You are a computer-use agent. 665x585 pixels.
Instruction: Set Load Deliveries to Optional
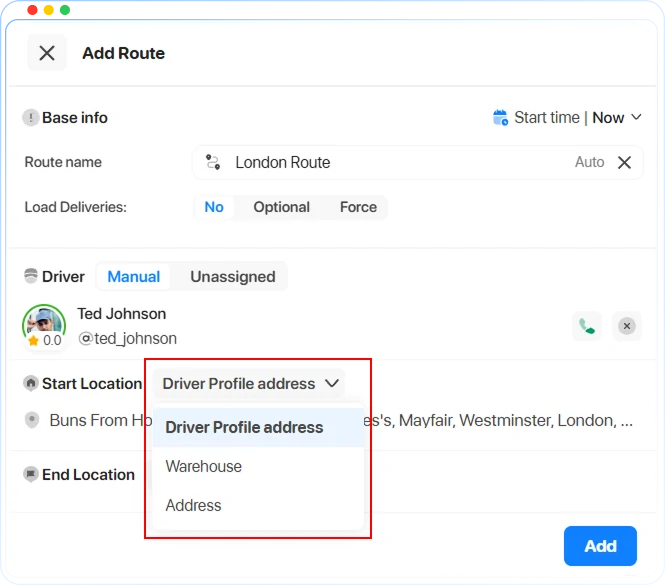tap(281, 207)
